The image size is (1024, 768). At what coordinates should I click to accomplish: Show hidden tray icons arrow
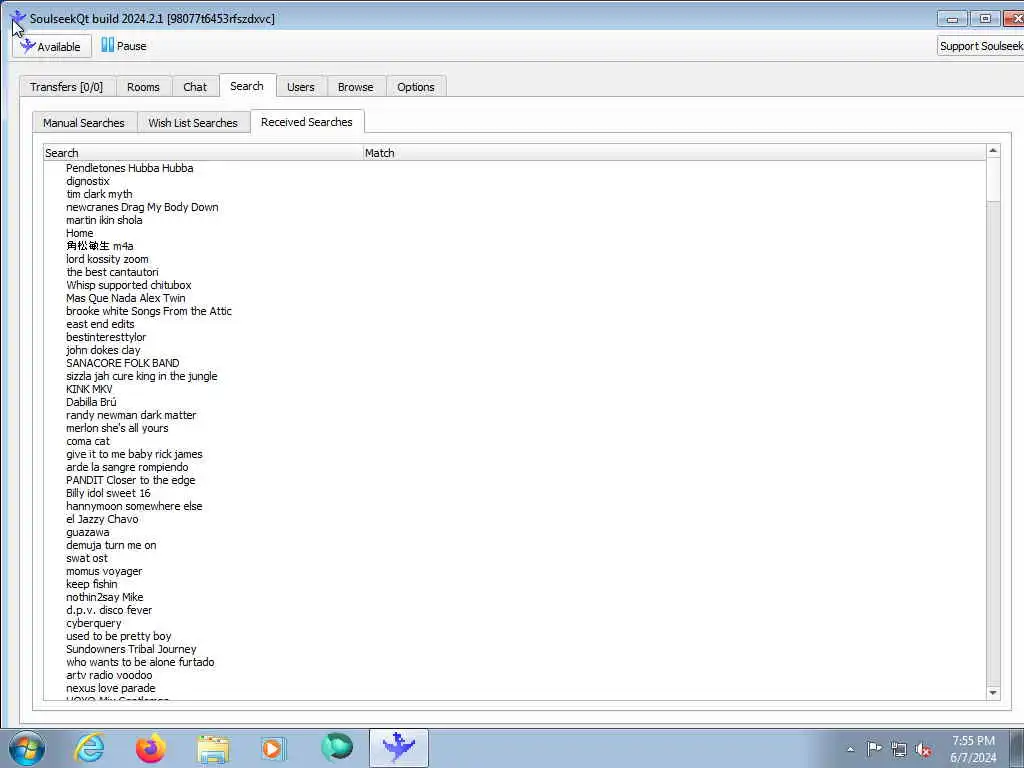tap(850, 749)
